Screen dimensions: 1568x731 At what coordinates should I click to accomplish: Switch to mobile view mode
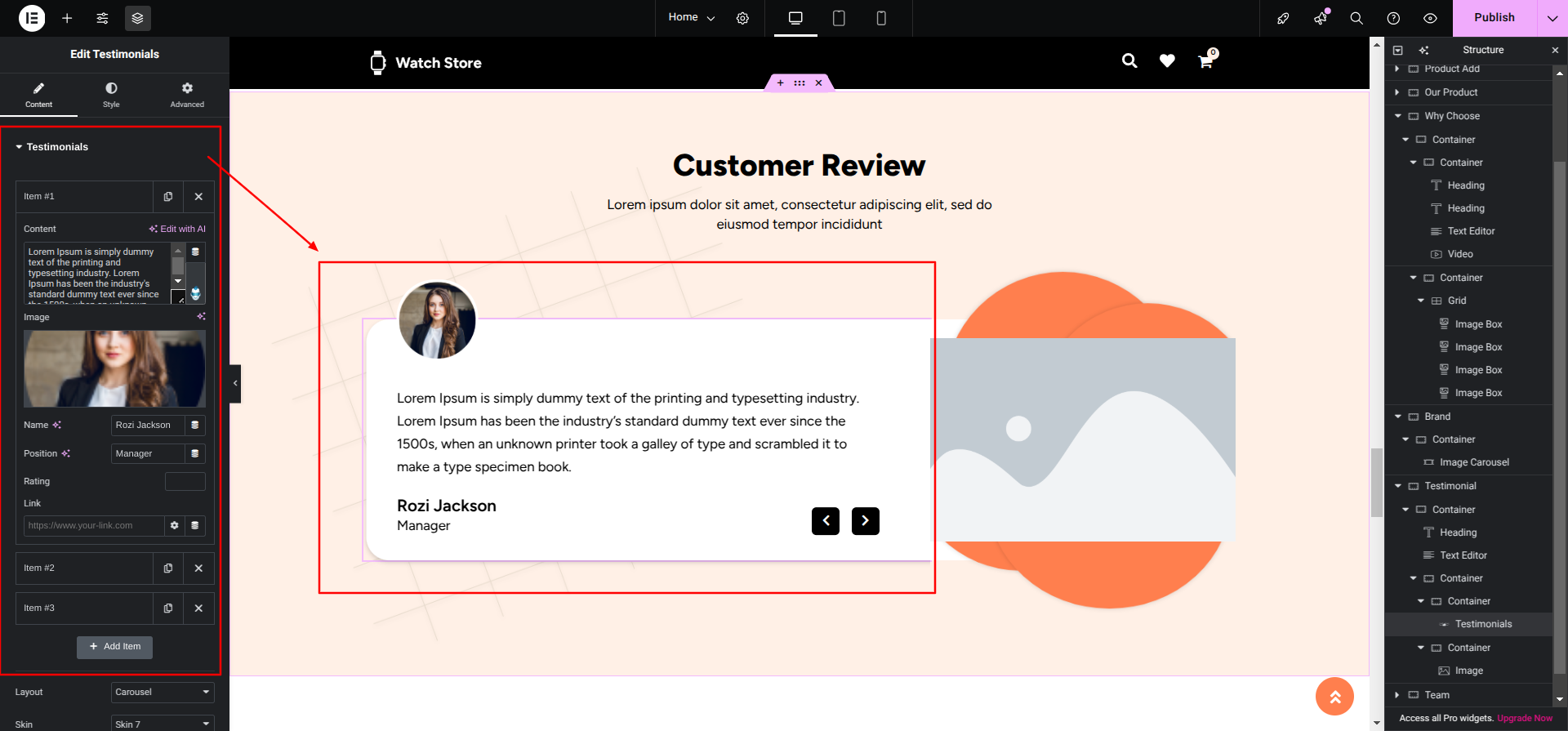[x=881, y=18]
